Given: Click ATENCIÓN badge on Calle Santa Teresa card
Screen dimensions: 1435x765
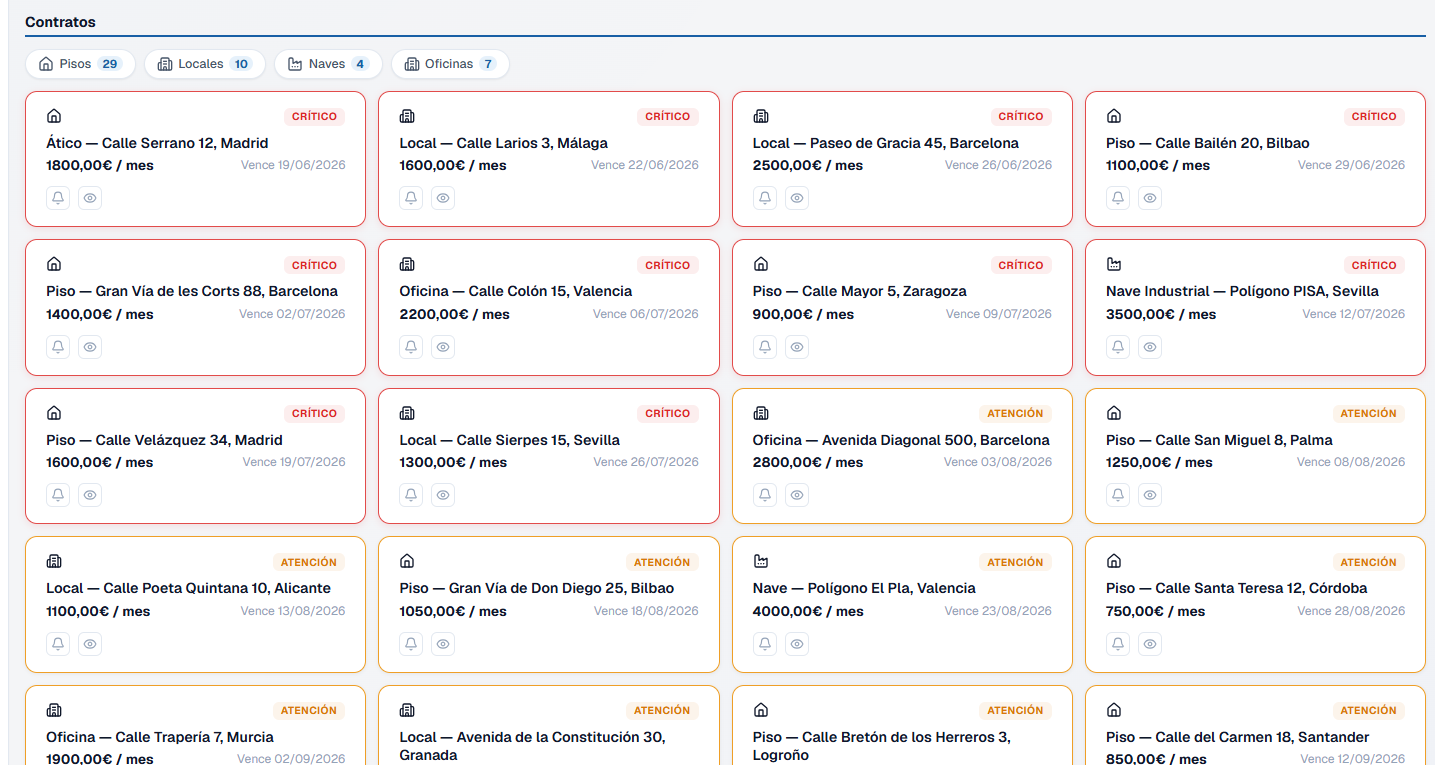Looking at the screenshot, I should (1368, 562).
